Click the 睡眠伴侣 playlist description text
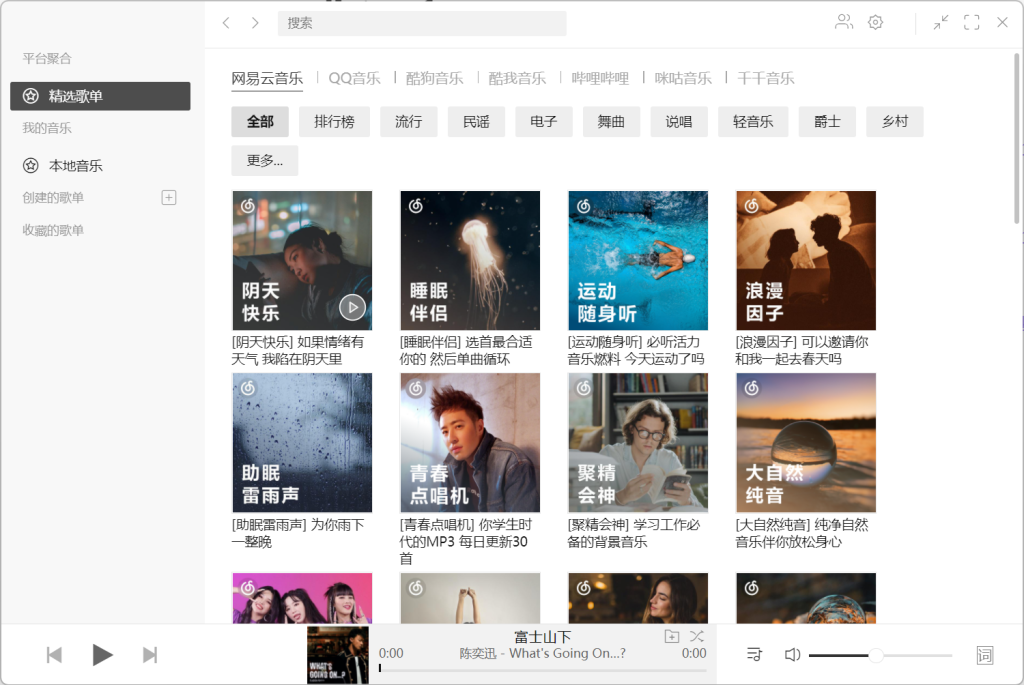Image resolution: width=1024 pixels, height=685 pixels. point(466,351)
